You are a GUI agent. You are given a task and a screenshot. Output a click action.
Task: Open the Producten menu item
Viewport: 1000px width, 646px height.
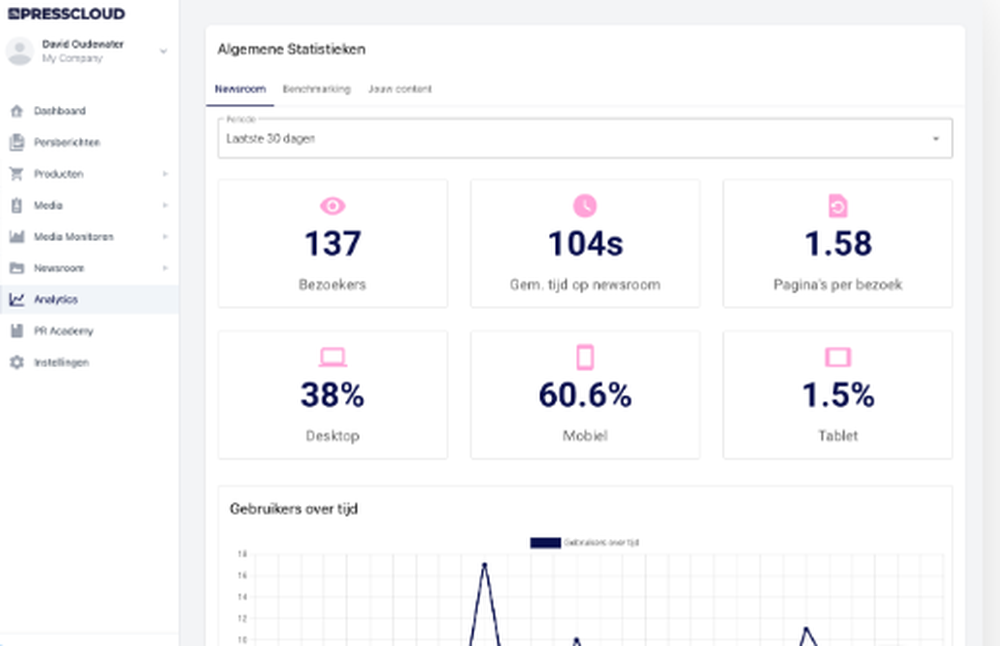pyautogui.click(x=89, y=173)
